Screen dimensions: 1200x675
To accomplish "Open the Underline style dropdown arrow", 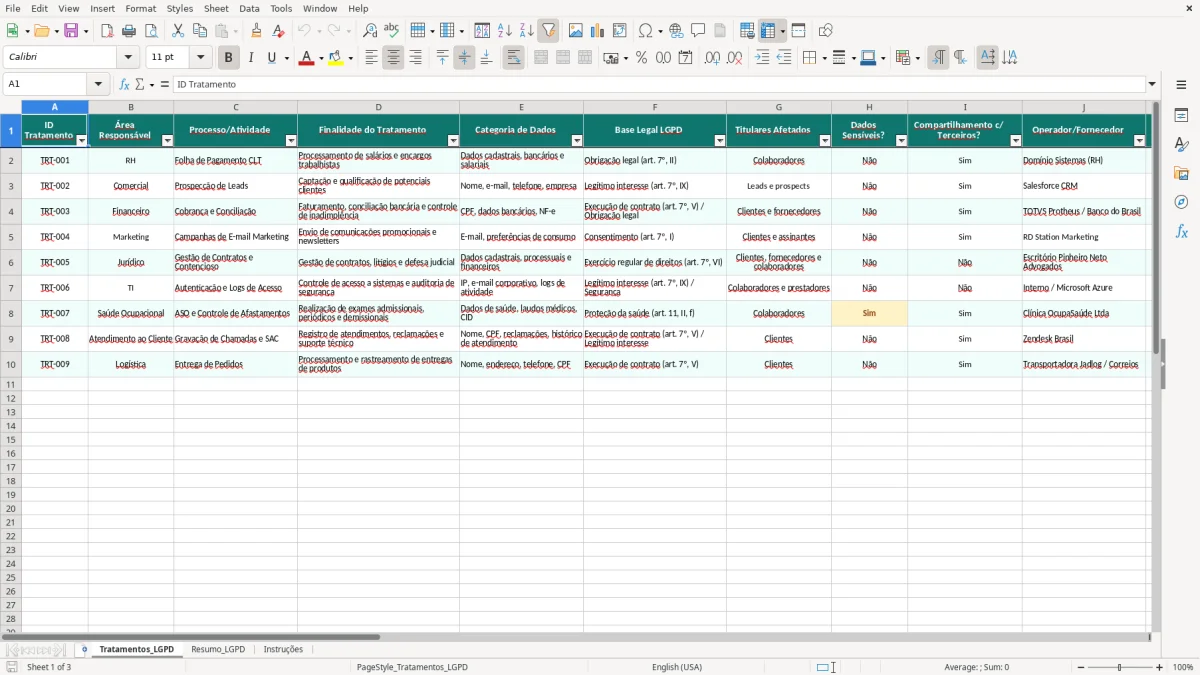I will tap(287, 58).
